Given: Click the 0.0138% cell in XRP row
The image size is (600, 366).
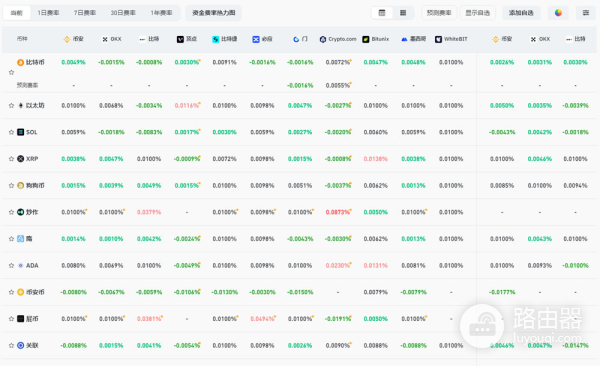Looking at the screenshot, I should [x=375, y=159].
